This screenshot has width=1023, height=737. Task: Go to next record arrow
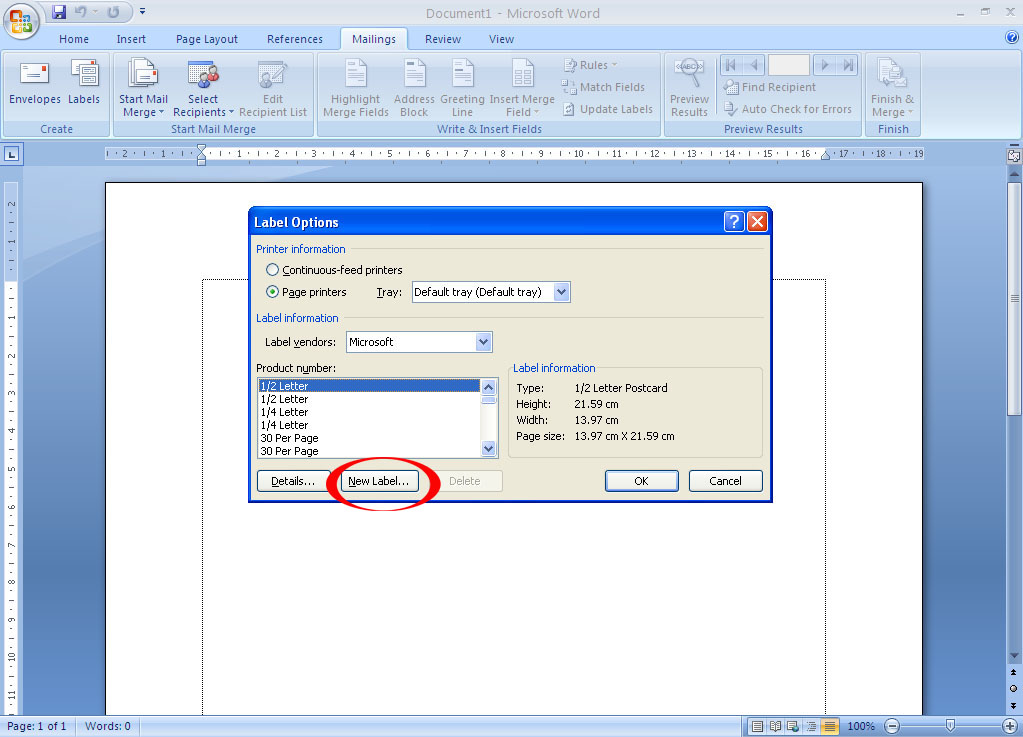pyautogui.click(x=825, y=65)
